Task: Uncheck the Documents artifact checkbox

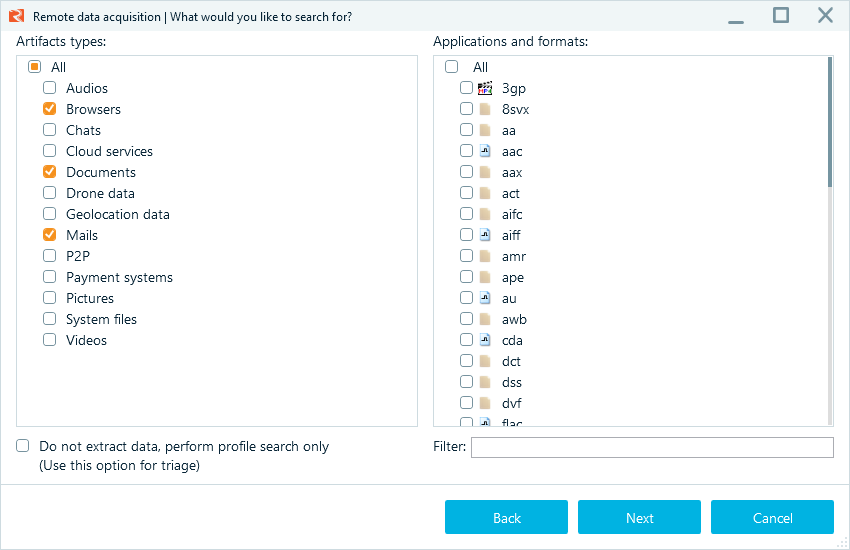Action: pyautogui.click(x=49, y=172)
